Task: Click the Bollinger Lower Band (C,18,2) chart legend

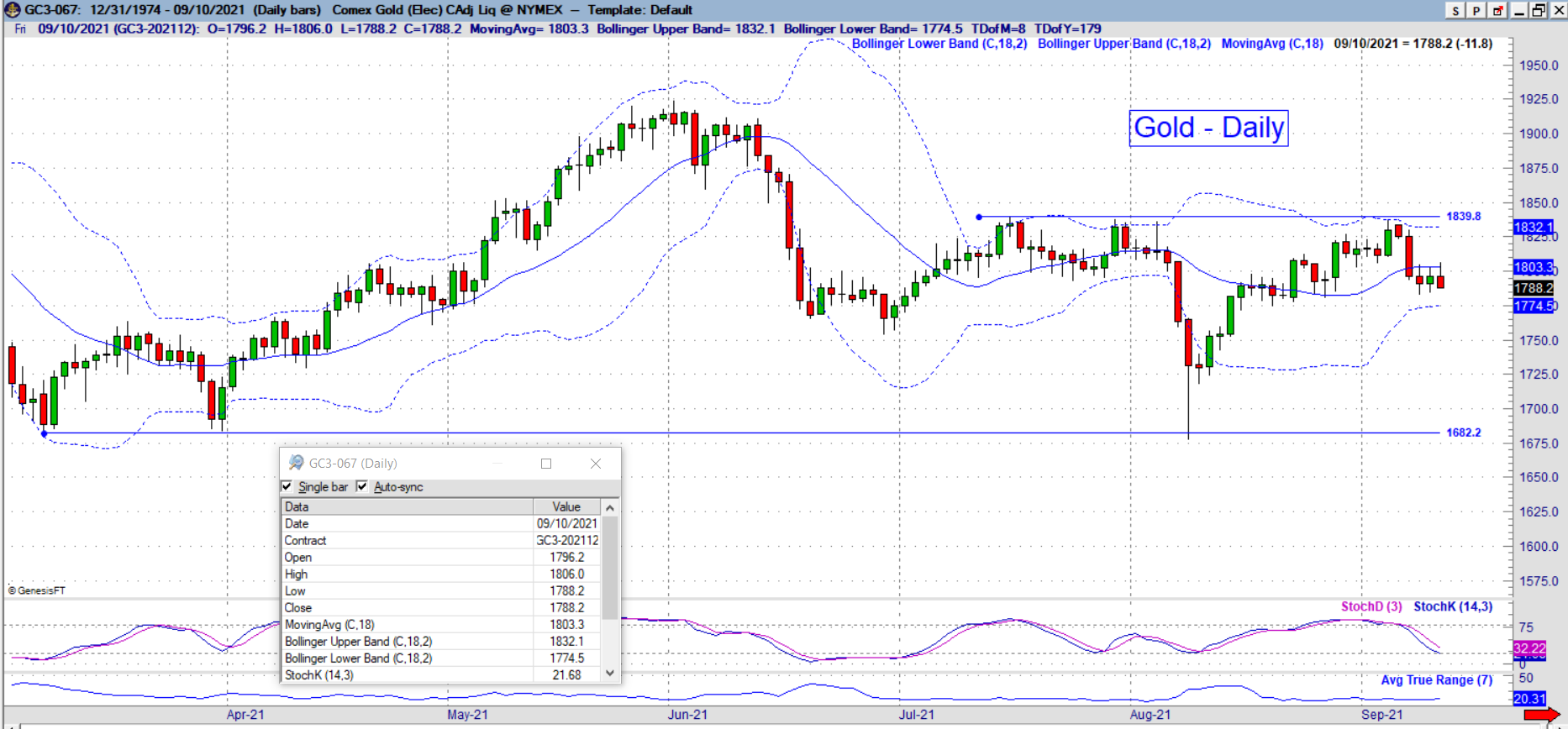Action: [x=939, y=44]
